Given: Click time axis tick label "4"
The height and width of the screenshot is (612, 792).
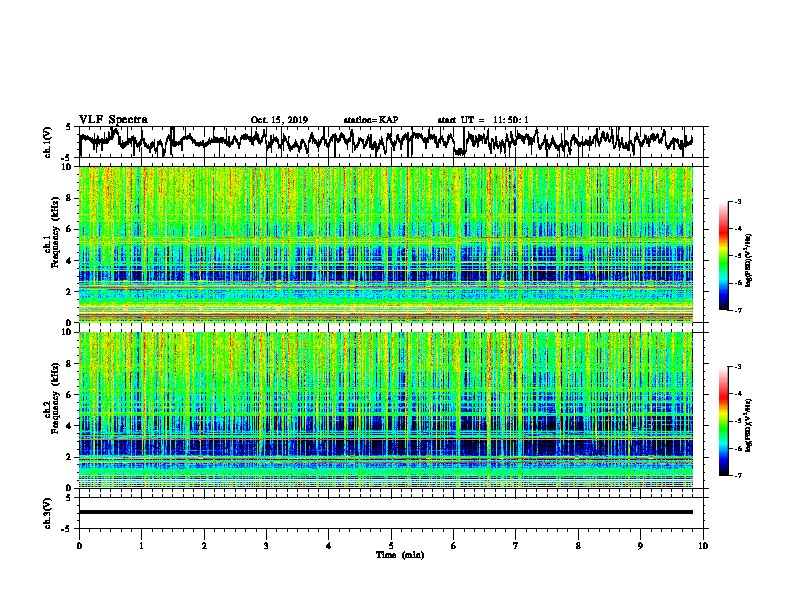Looking at the screenshot, I should pos(329,546).
